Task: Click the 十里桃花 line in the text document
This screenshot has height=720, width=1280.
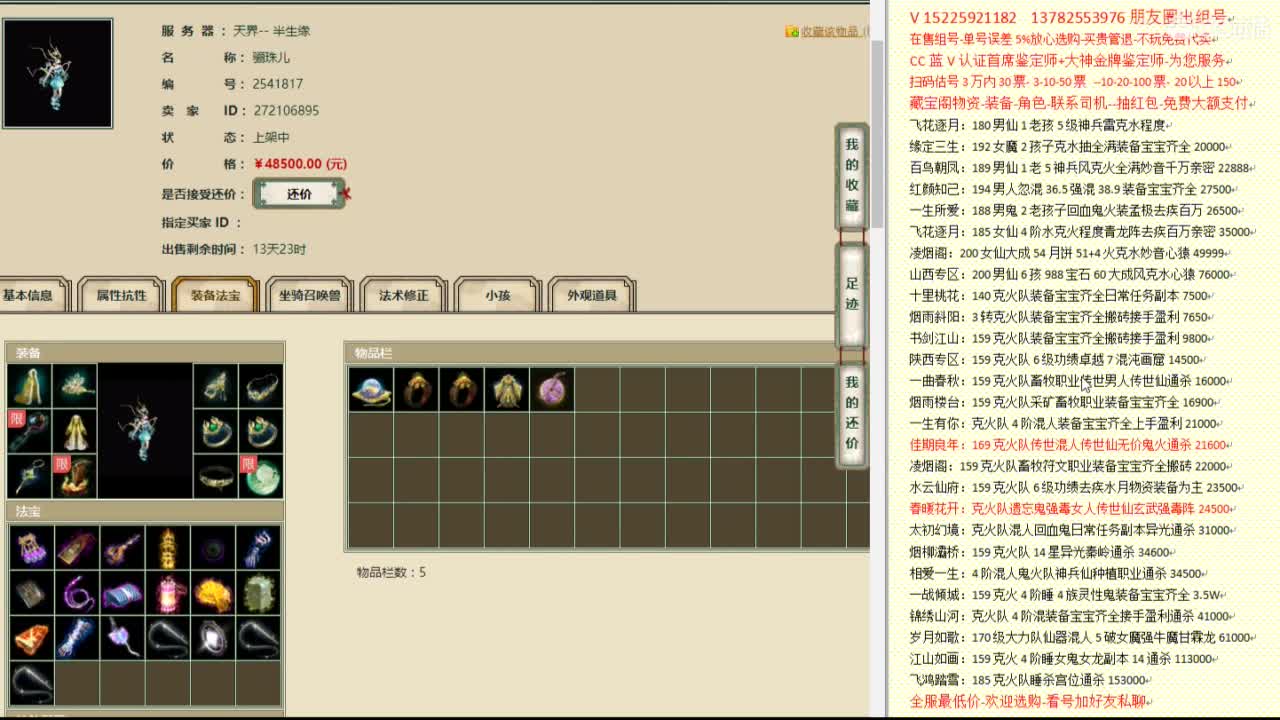Action: coord(1063,296)
